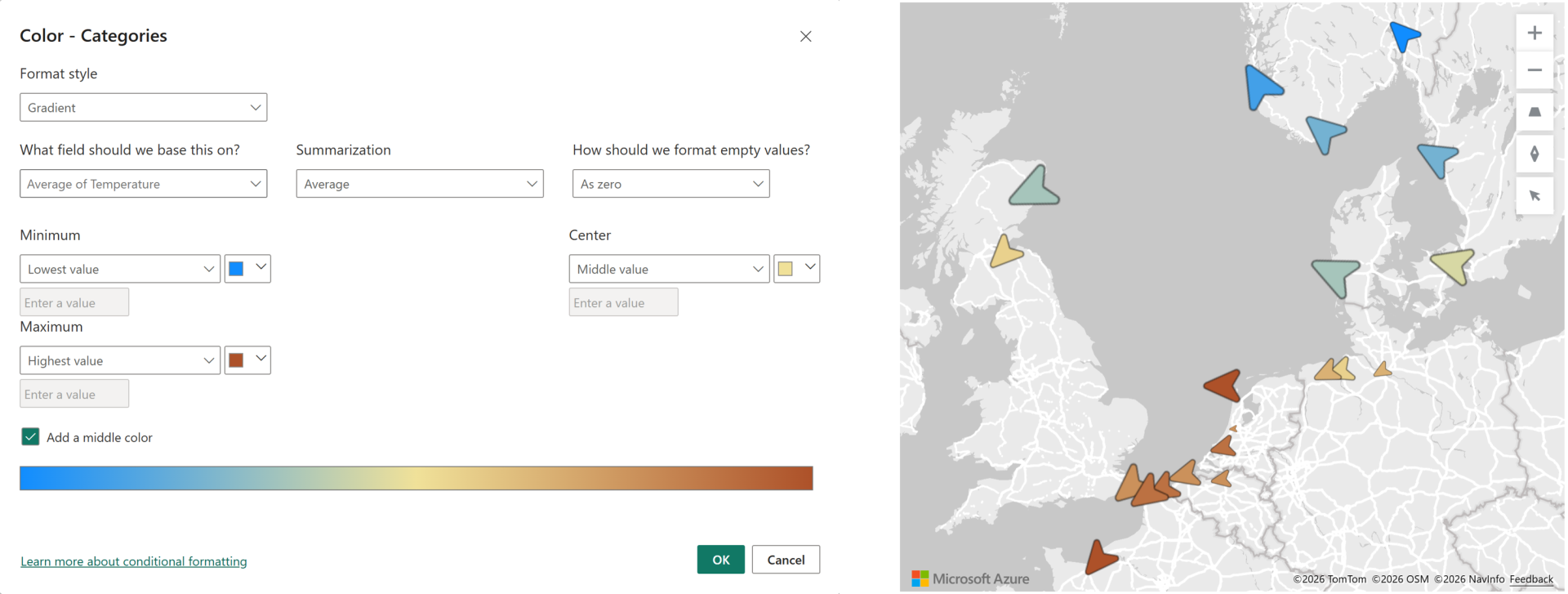Click OK to apply color formatting
This screenshot has width=1568, height=594.
pos(720,560)
